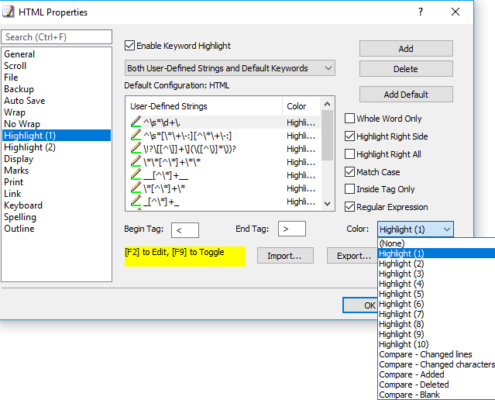Image resolution: width=495 pixels, height=400 pixels.
Task: Open the Both User-Defined Strings and Default Keywords dropdown
Action: 230,68
